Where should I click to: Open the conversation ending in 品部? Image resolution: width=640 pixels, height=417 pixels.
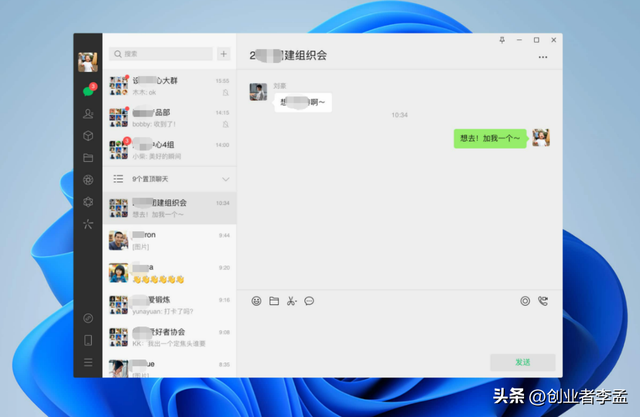tap(169, 118)
